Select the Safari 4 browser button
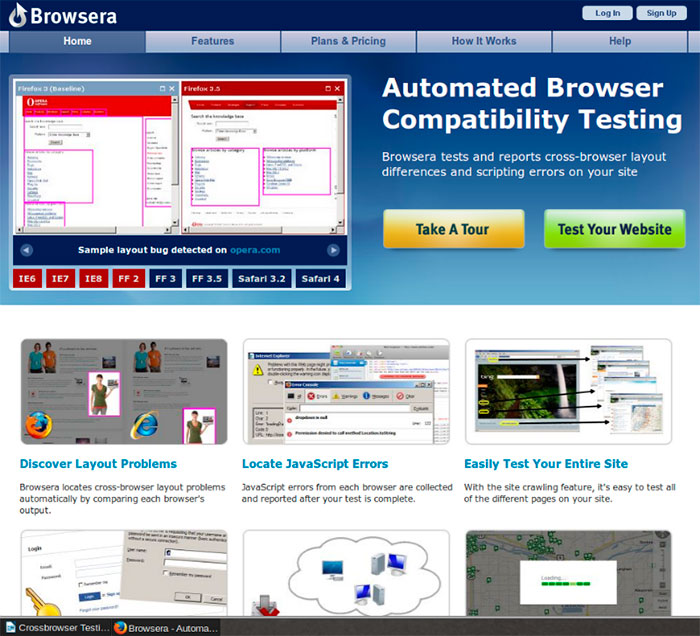Screen dimensions: 700x636 (x=321, y=279)
